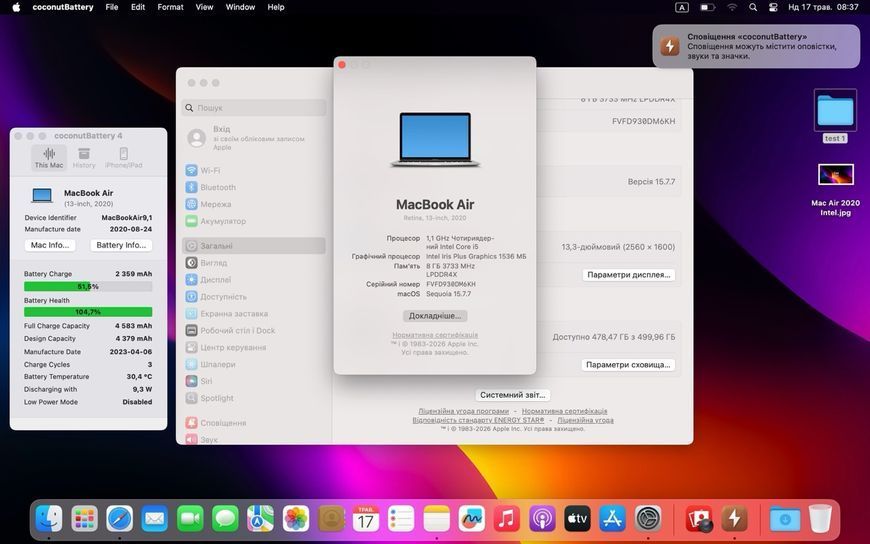Open Launchpad in the Dock
870x544 pixels.
pos(84,520)
